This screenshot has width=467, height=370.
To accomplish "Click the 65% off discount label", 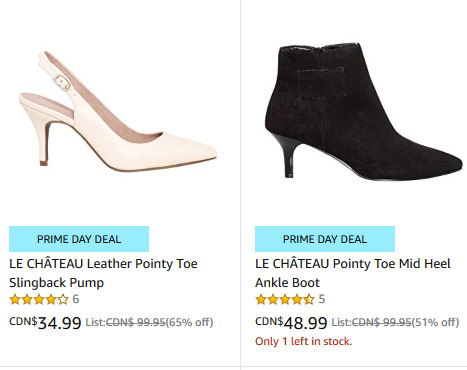I will (x=189, y=322).
